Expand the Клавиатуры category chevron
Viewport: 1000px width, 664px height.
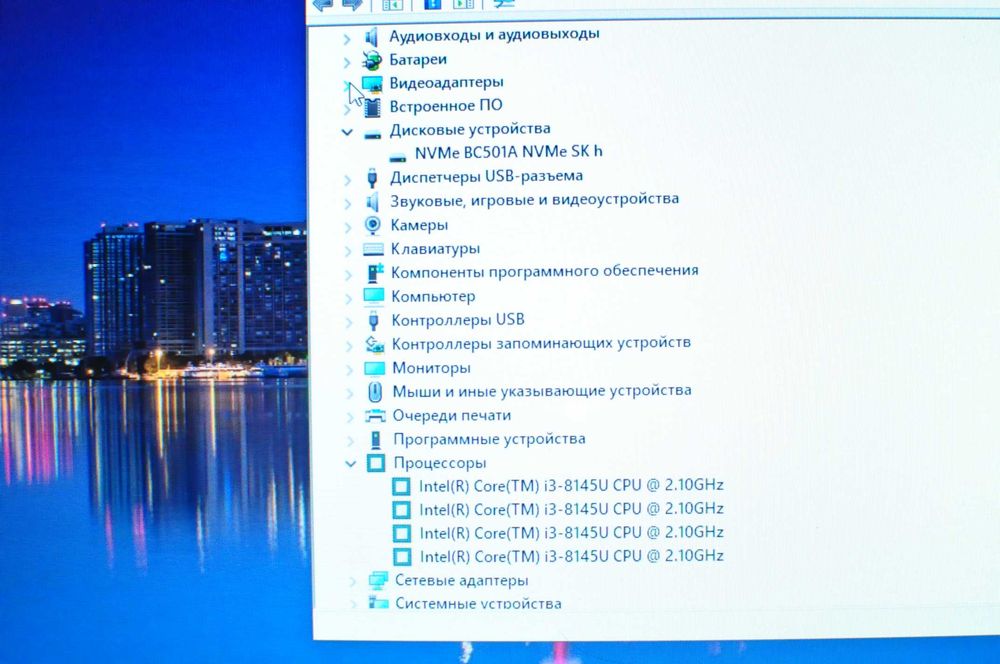click(x=348, y=251)
